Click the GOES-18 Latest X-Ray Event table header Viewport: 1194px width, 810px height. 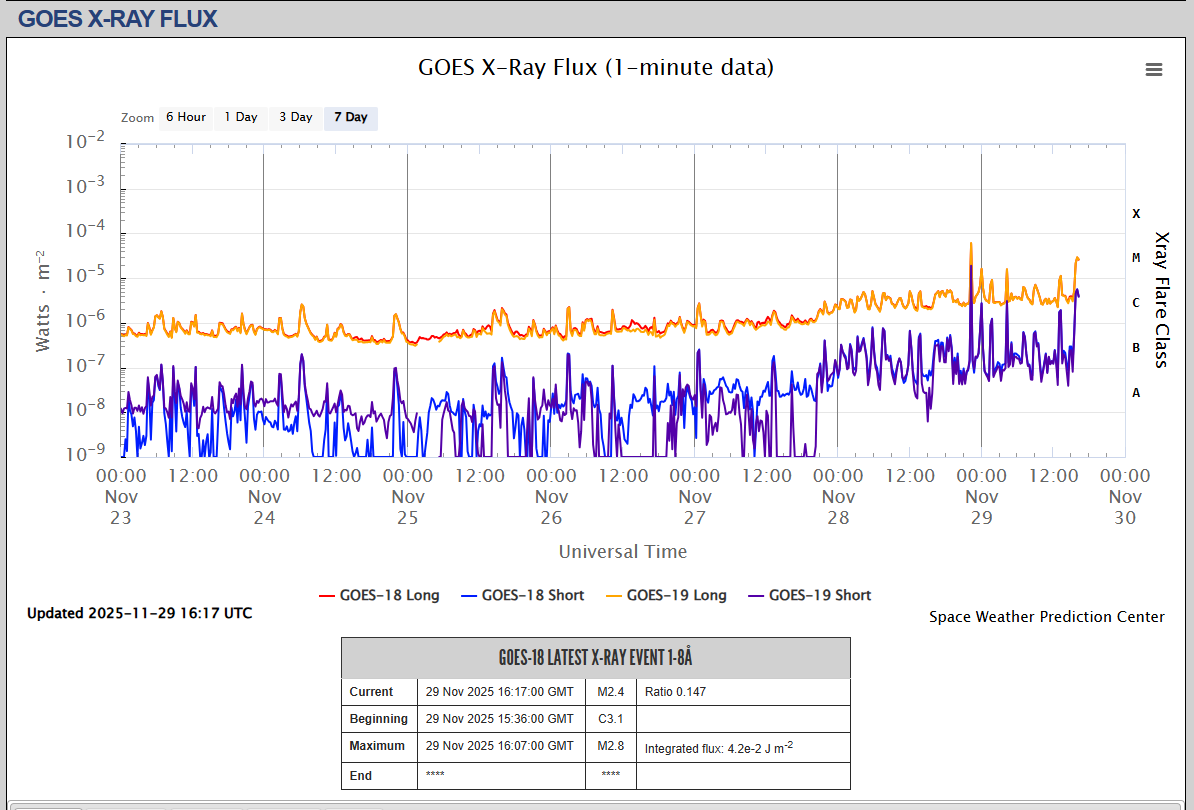(595, 658)
